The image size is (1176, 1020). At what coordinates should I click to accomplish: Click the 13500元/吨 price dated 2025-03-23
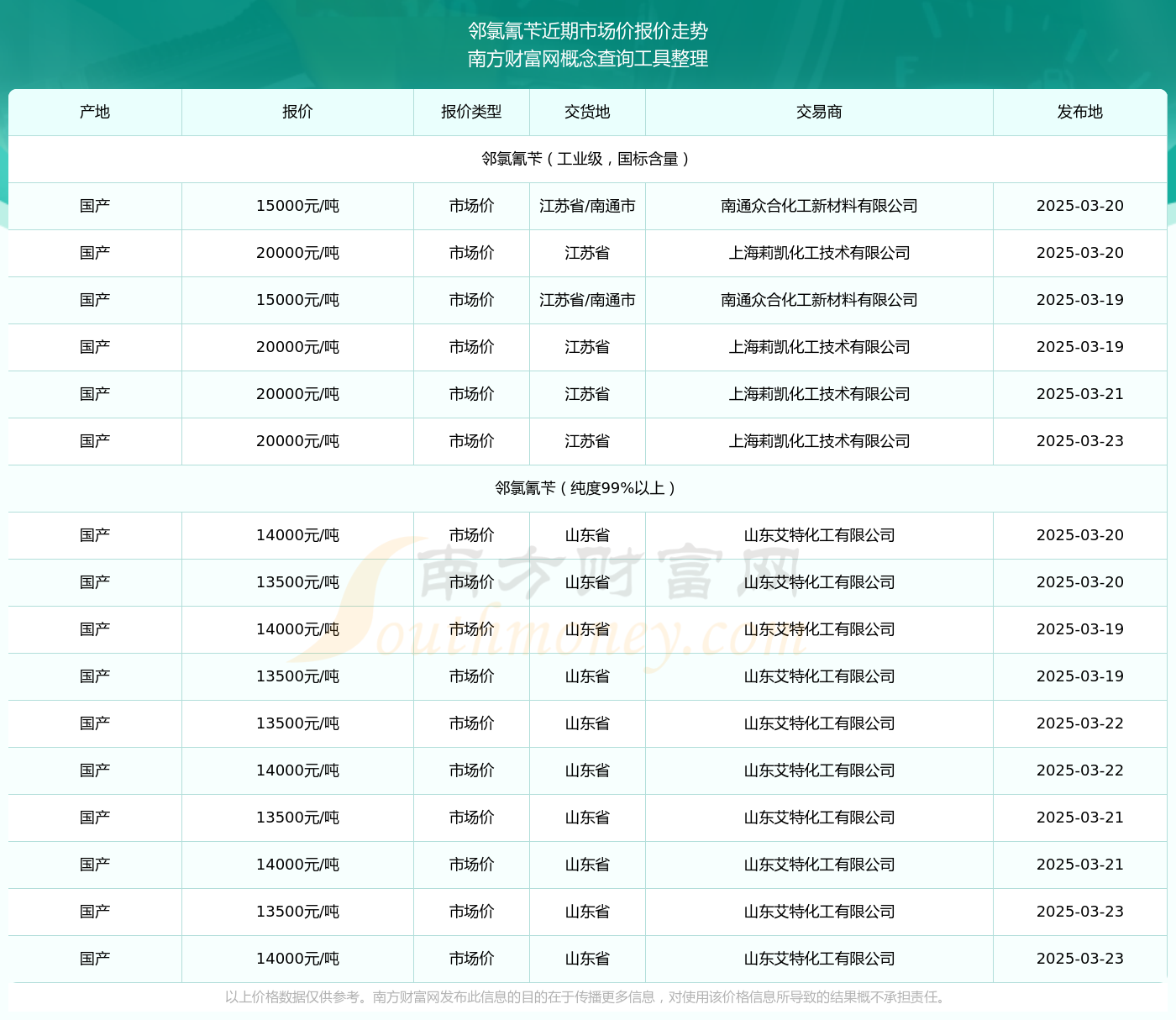(x=297, y=912)
